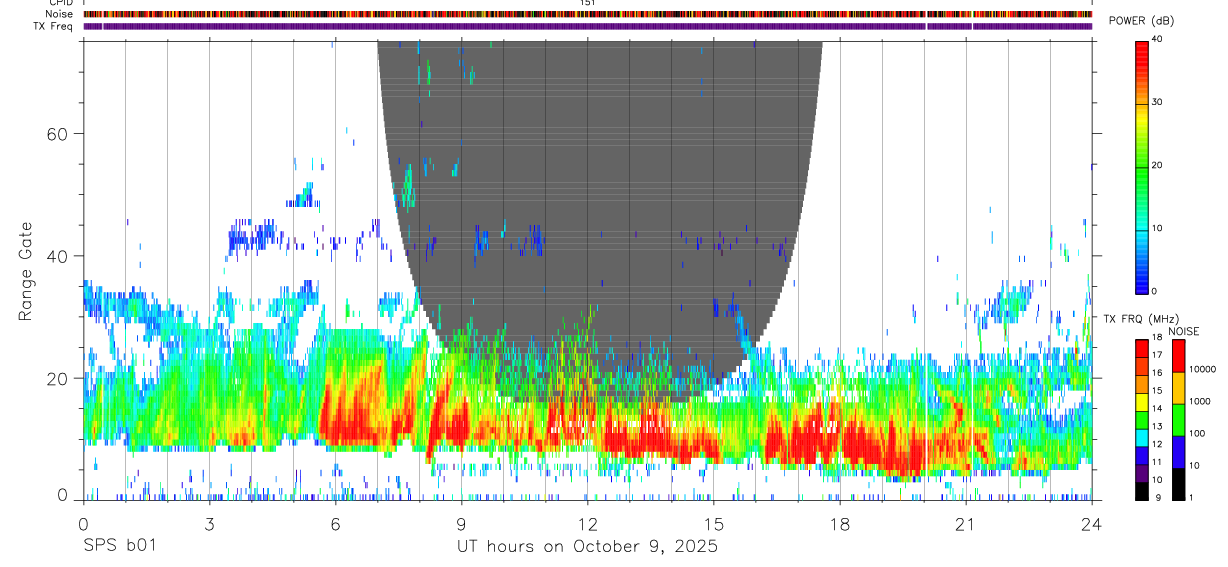Click the blue bottom of POWER colorbar
Screen dimensions: 1228x567
pyautogui.click(x=1142, y=284)
